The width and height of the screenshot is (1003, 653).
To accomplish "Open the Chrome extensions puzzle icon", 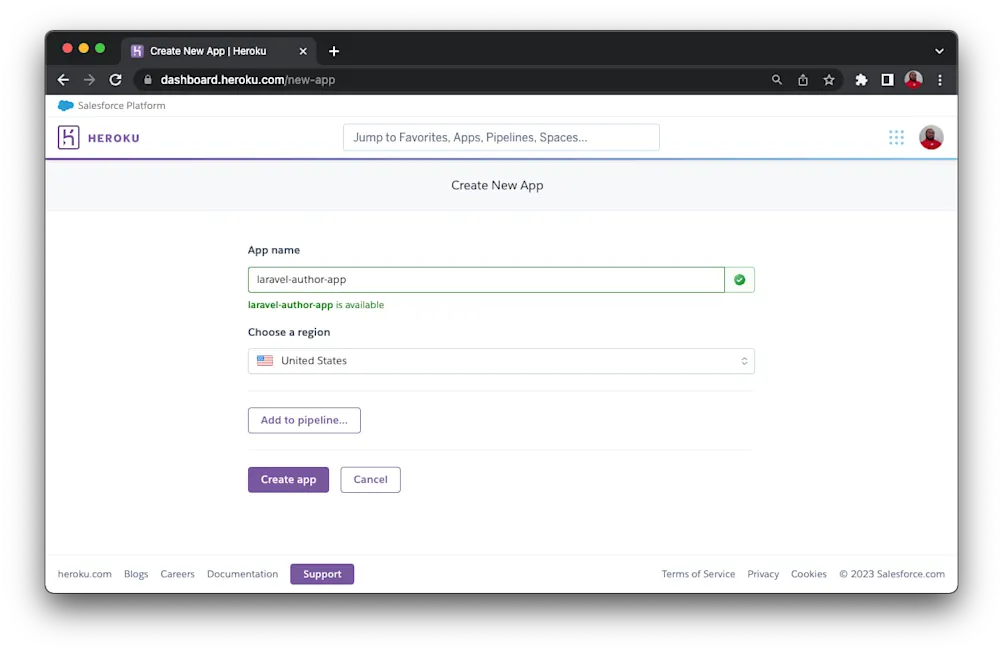I will point(861,79).
